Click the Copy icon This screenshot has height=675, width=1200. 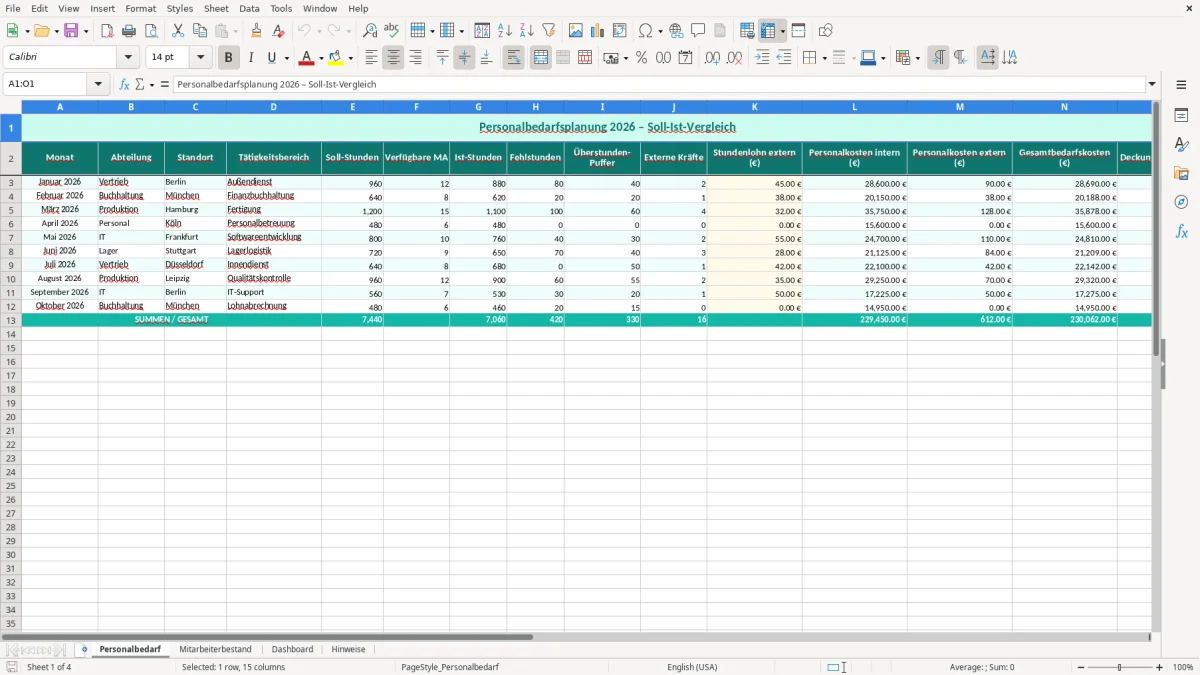pos(200,31)
